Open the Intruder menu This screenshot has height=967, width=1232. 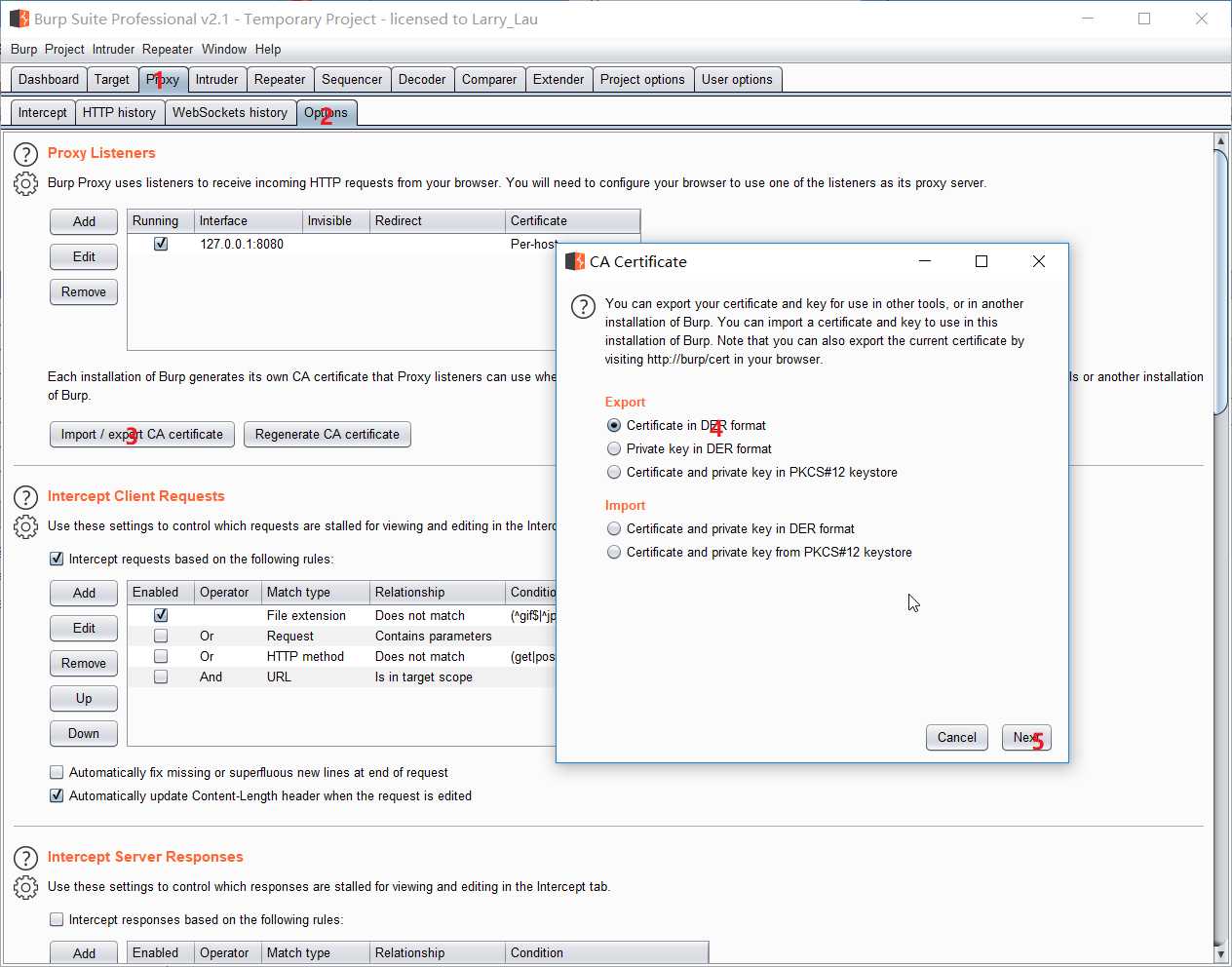tap(114, 49)
